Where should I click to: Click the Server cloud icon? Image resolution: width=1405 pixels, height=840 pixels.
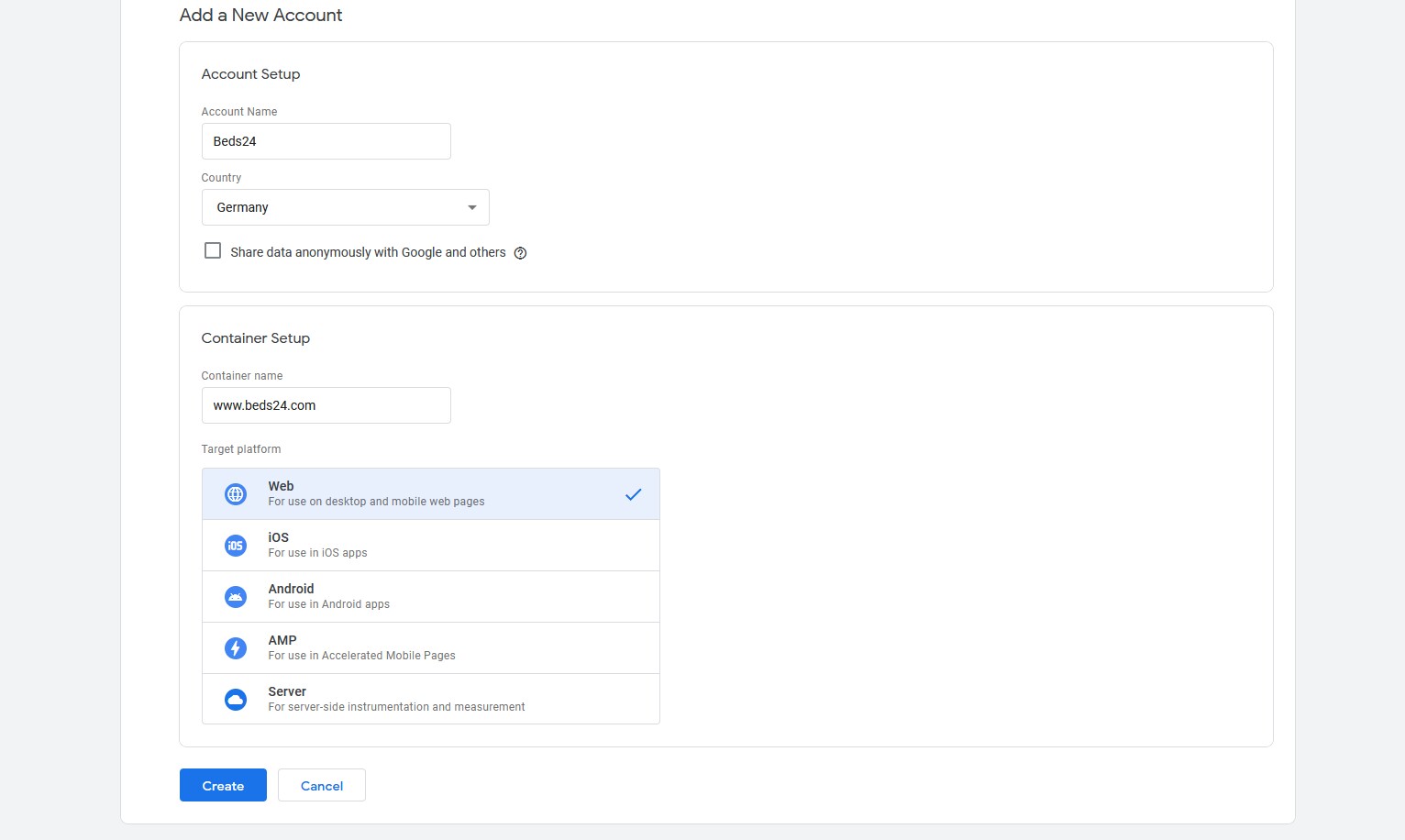[236, 700]
